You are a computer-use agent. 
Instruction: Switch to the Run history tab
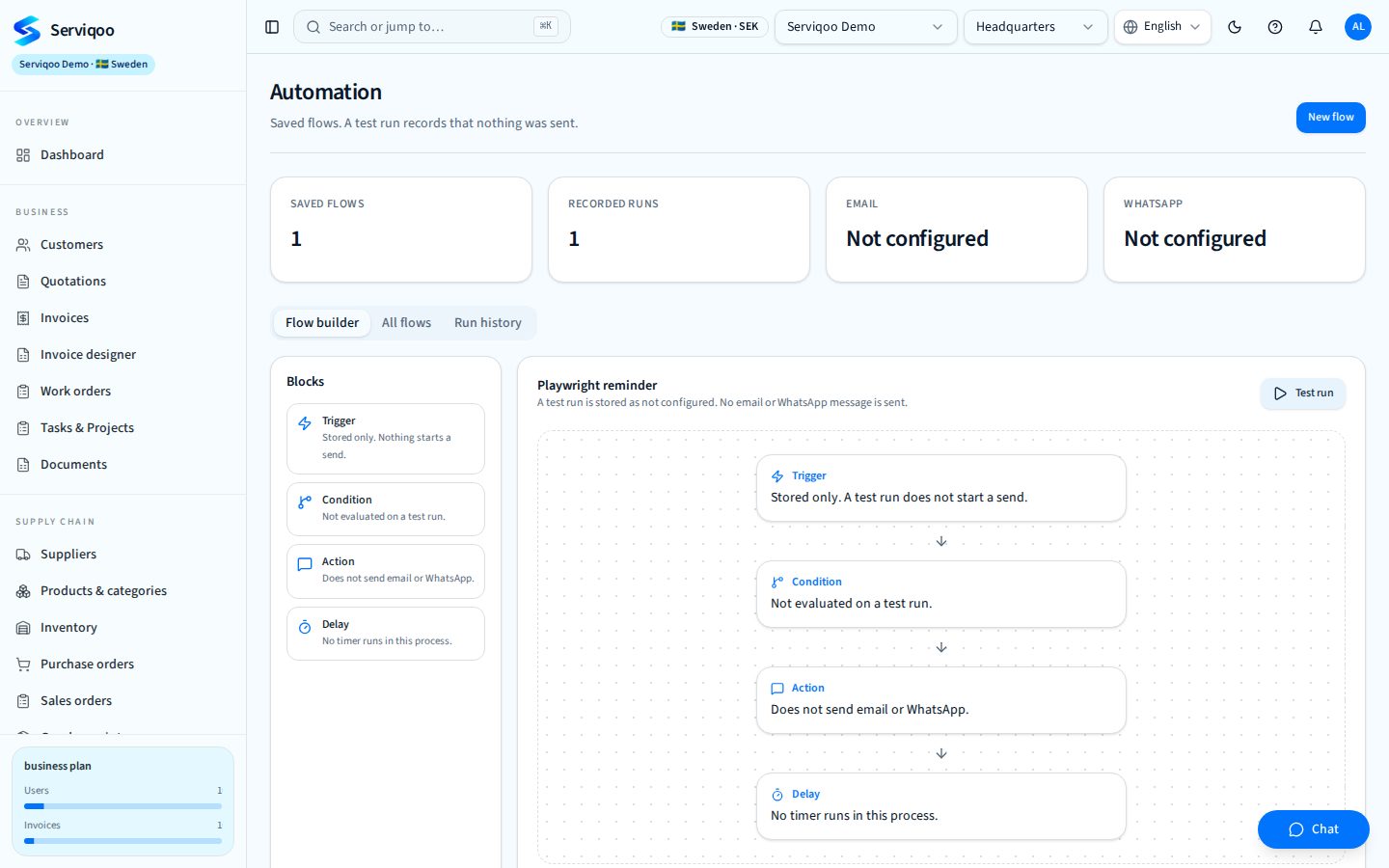488,323
